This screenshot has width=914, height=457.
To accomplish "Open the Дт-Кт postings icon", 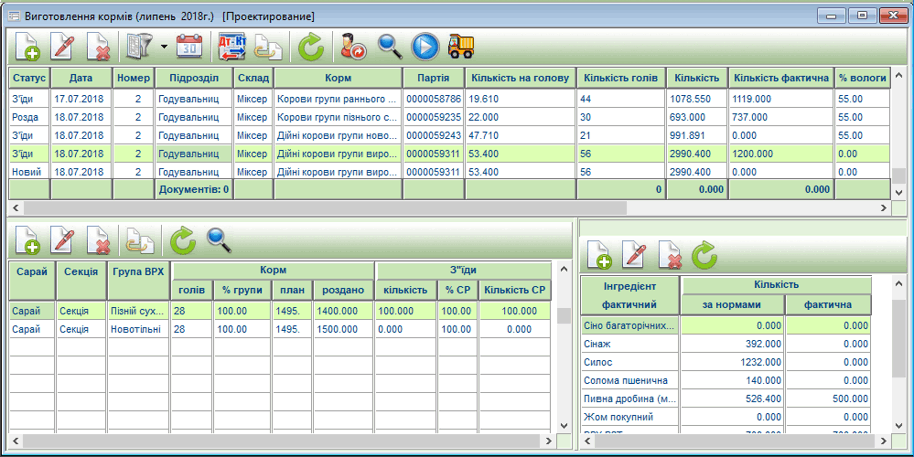I will click(232, 46).
